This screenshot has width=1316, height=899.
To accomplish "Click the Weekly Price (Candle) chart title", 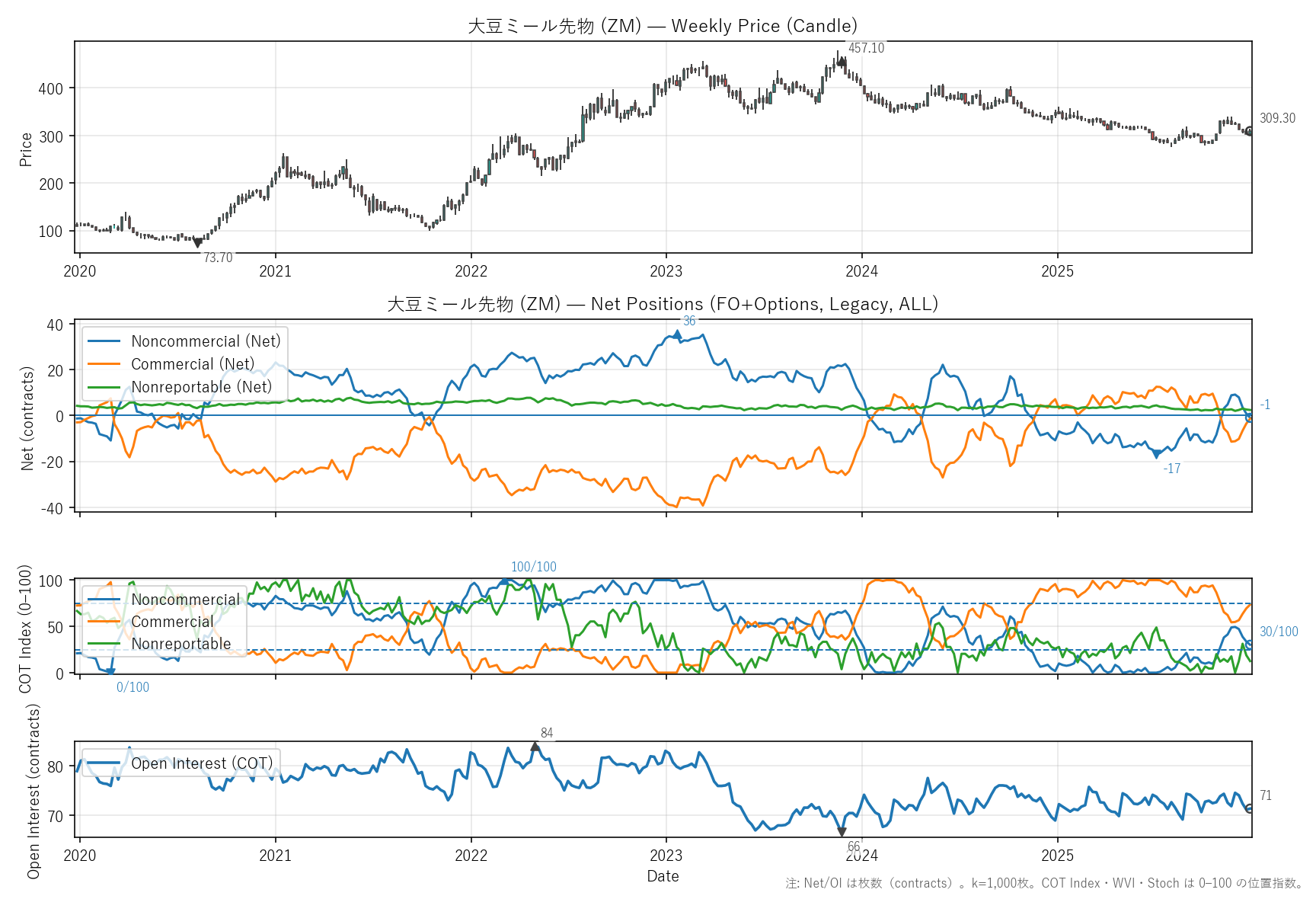I will (663, 26).
